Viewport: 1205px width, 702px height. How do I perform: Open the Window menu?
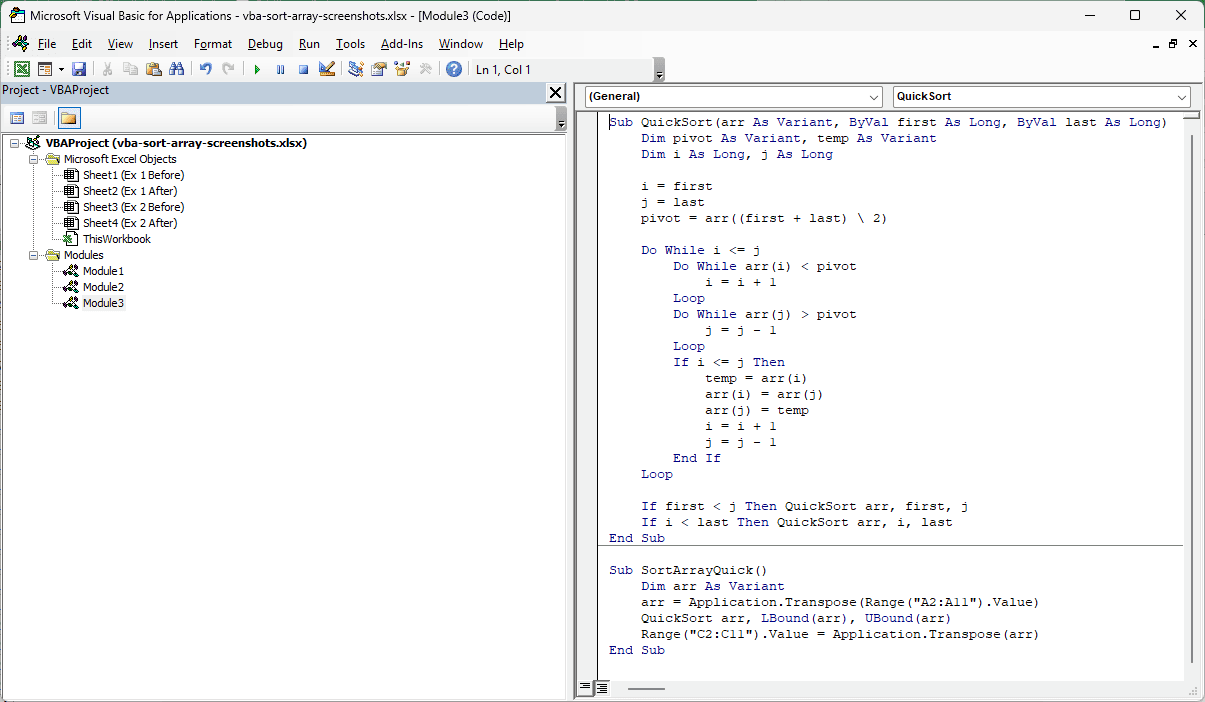click(461, 44)
